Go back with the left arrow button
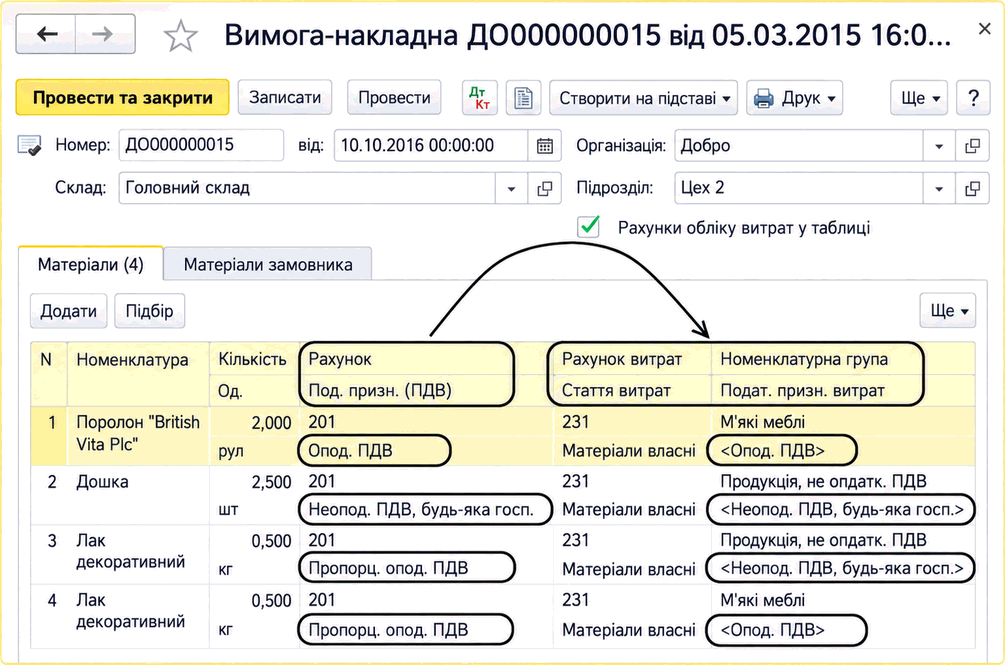This screenshot has height=665, width=1005. (x=46, y=34)
